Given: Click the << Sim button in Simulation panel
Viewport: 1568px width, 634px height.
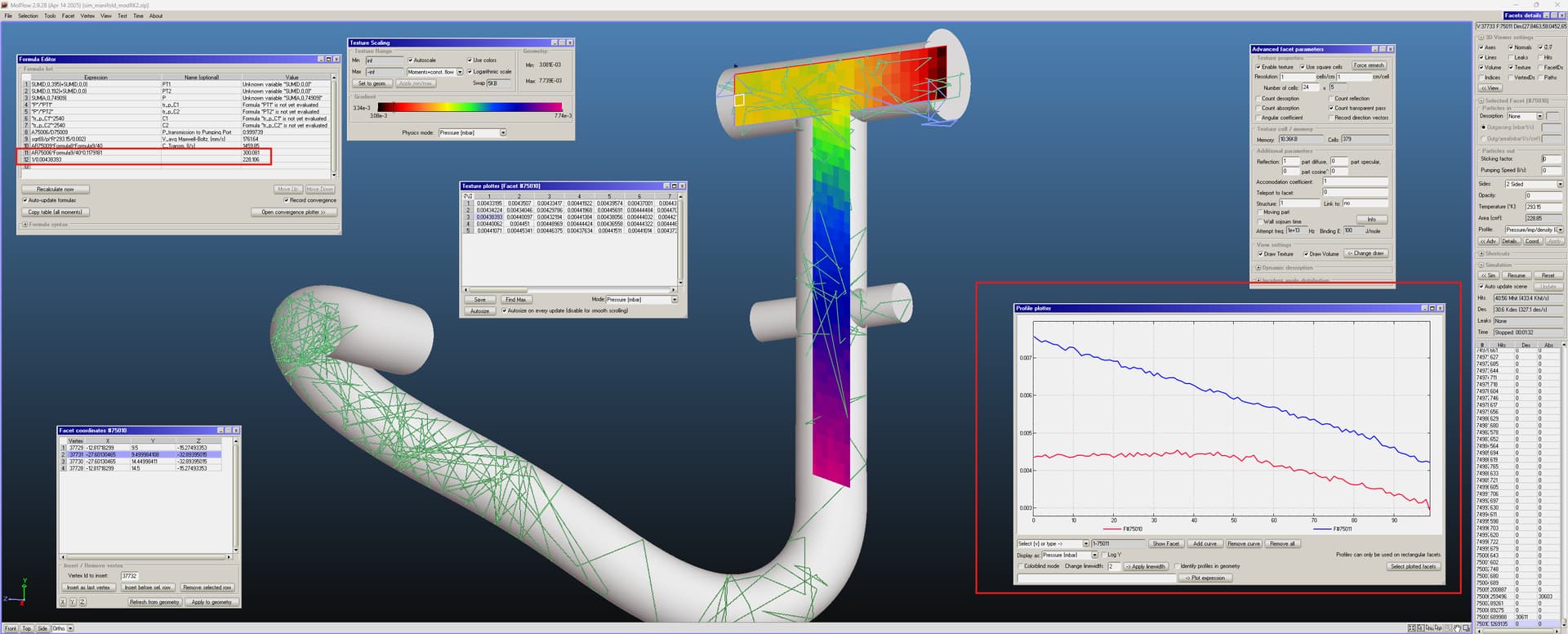Looking at the screenshot, I should [x=1489, y=275].
